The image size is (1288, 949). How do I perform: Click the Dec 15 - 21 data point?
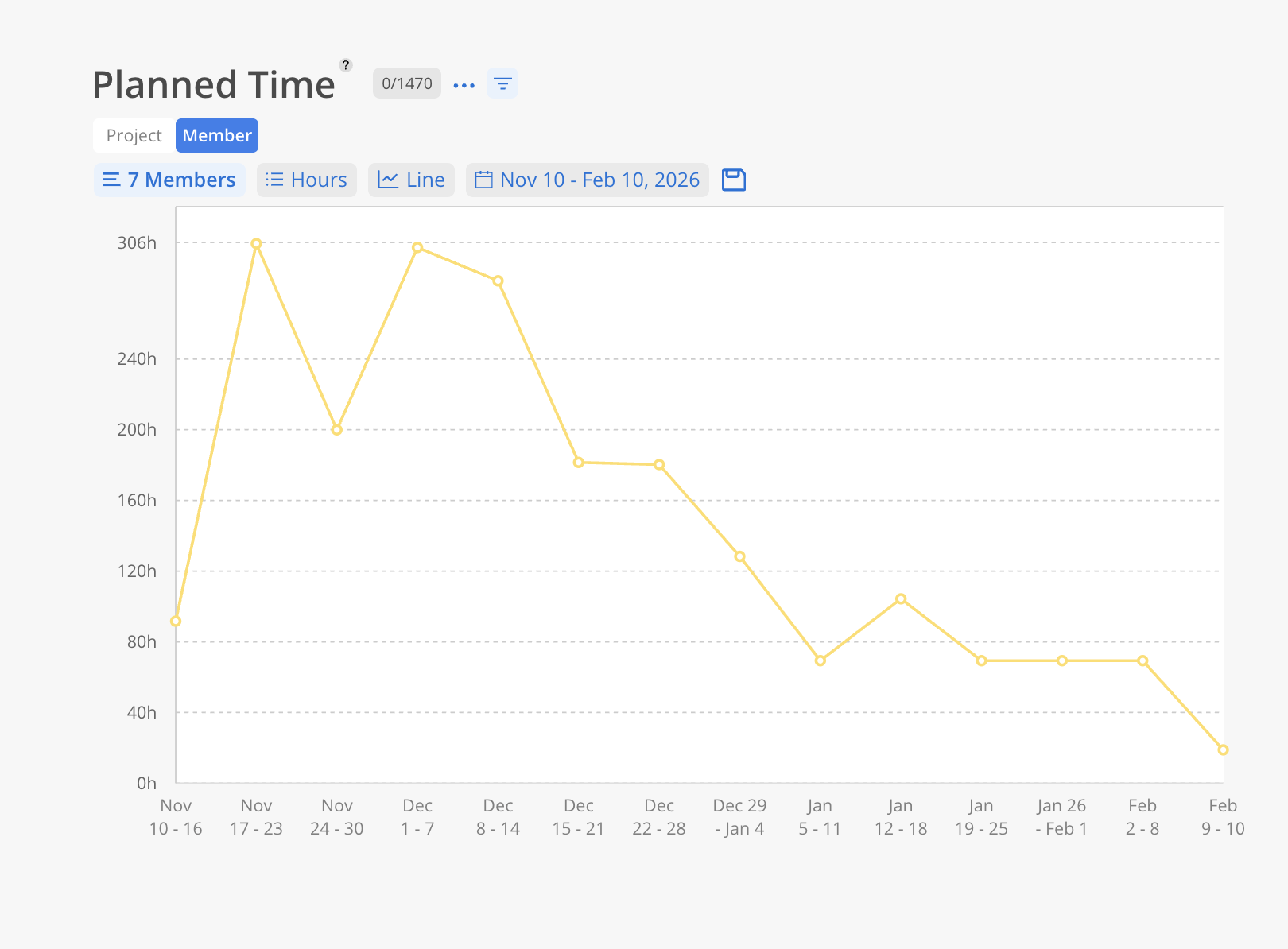tap(579, 463)
